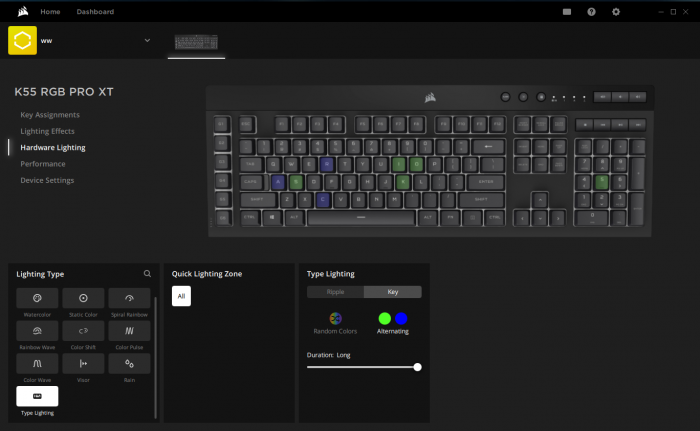Switch type lighting to Ripple mode
Screen dimensions: 700x431
pos(335,292)
